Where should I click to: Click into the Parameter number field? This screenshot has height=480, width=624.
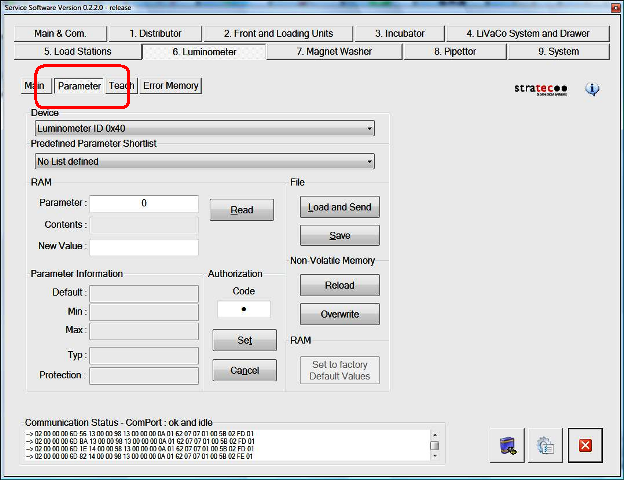[x=144, y=203]
